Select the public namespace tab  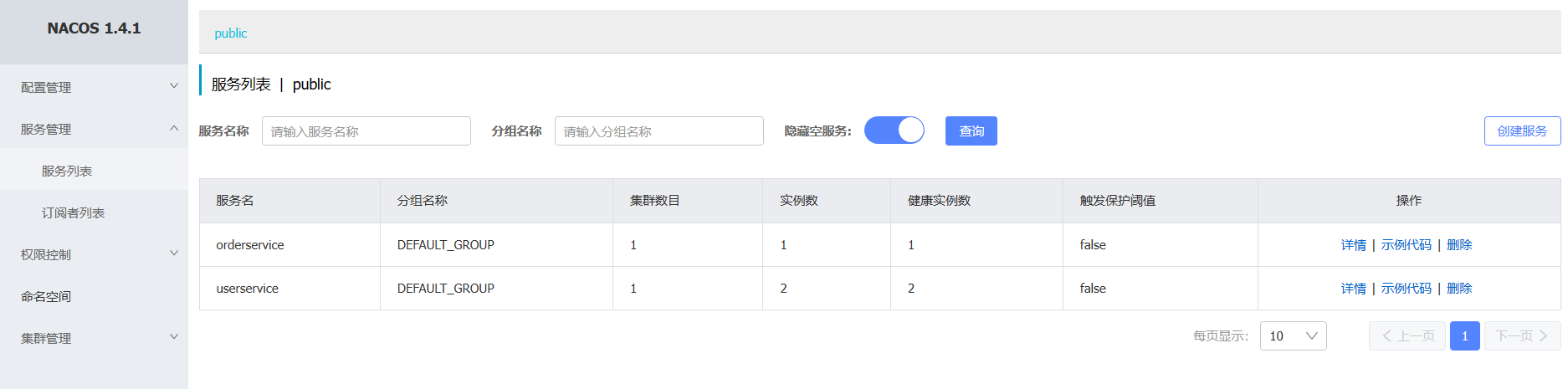(x=231, y=33)
